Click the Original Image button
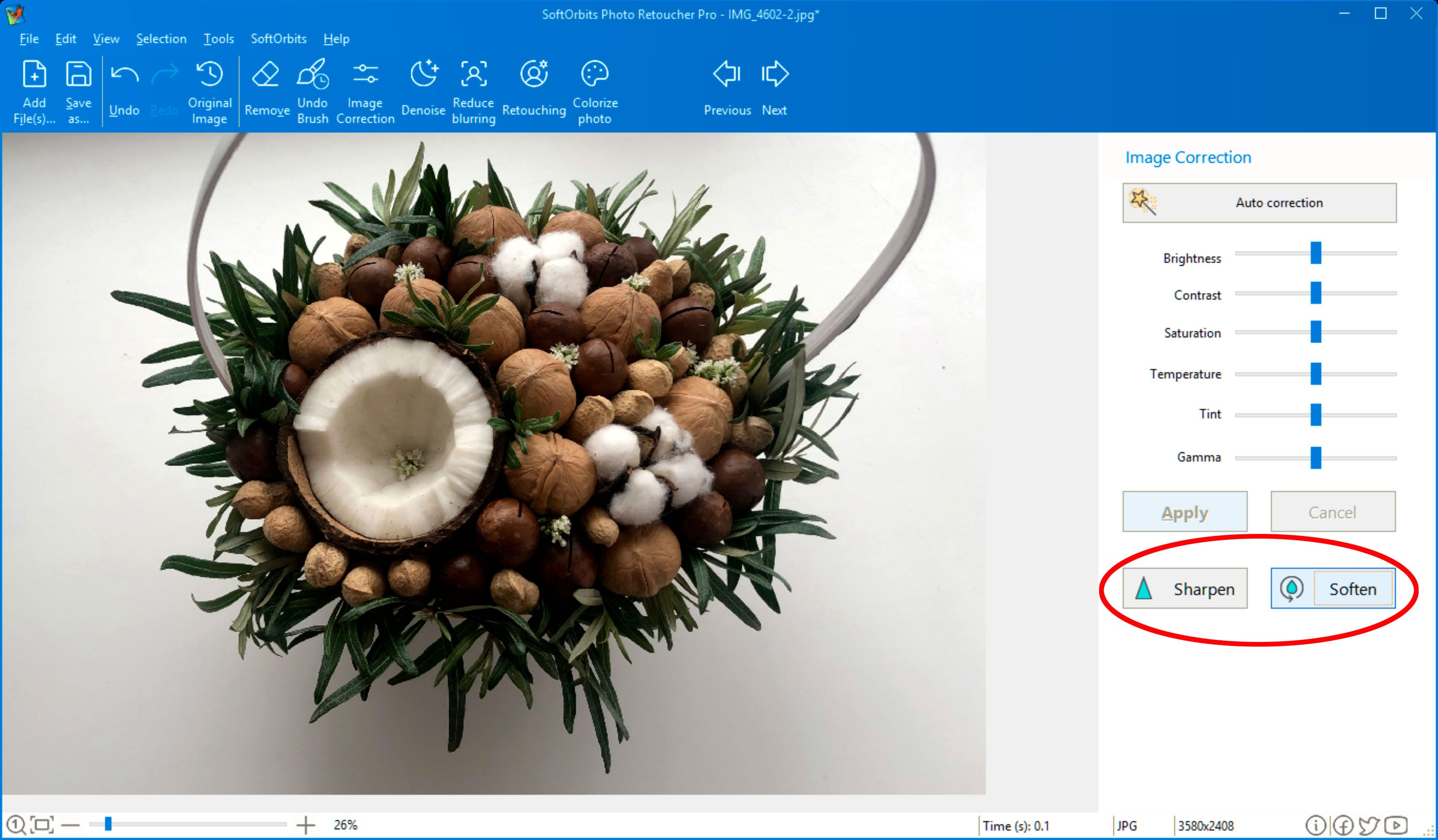The image size is (1438, 840). 208,90
